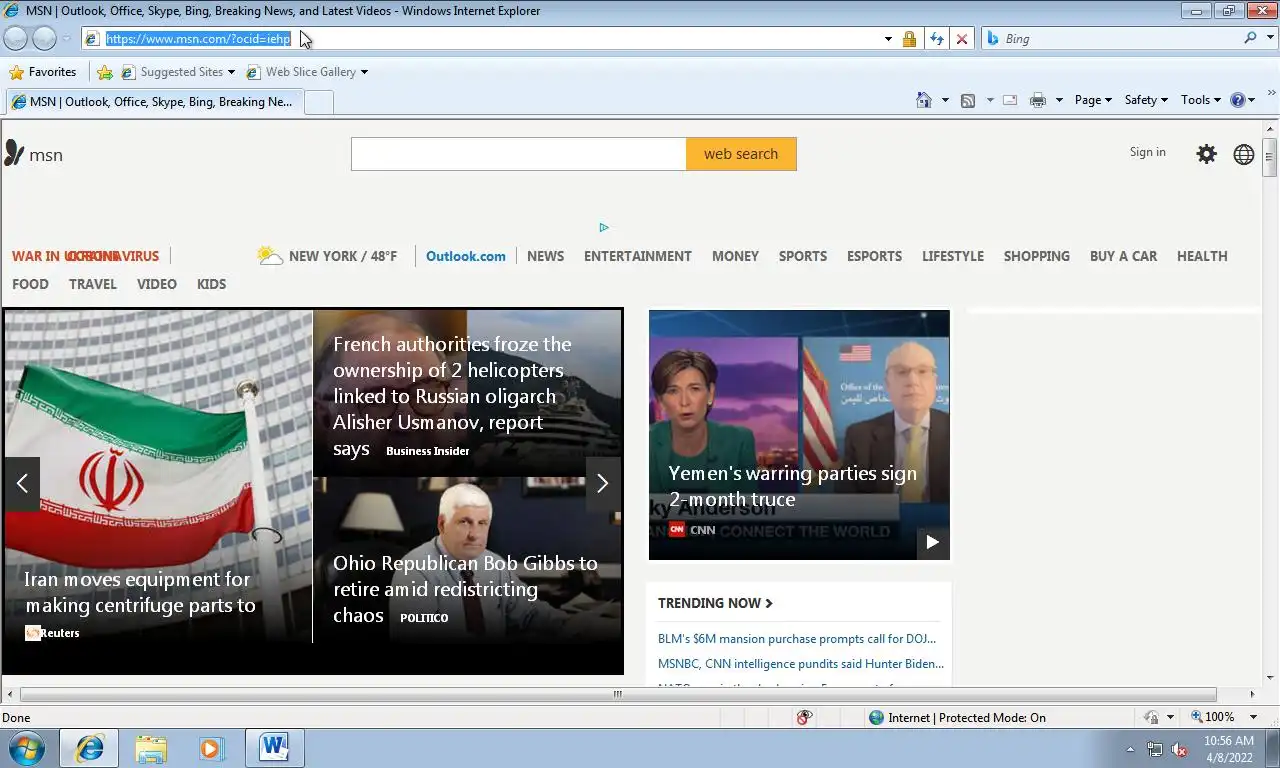Expand Suggested Sites dropdown

click(231, 72)
